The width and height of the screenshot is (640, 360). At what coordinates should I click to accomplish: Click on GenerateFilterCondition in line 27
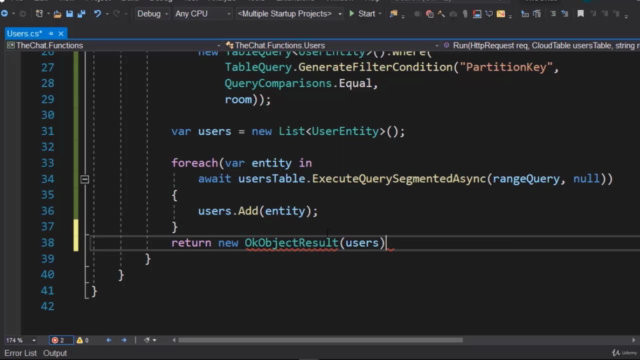coord(375,67)
